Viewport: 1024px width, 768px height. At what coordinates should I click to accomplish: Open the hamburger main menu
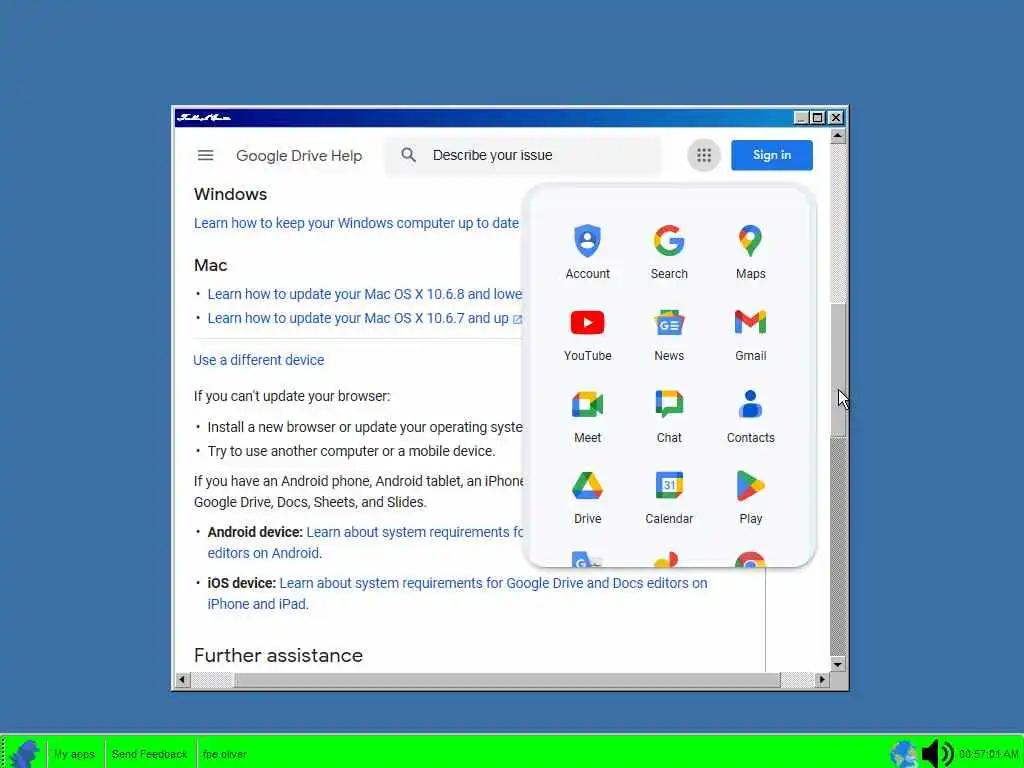tap(205, 155)
